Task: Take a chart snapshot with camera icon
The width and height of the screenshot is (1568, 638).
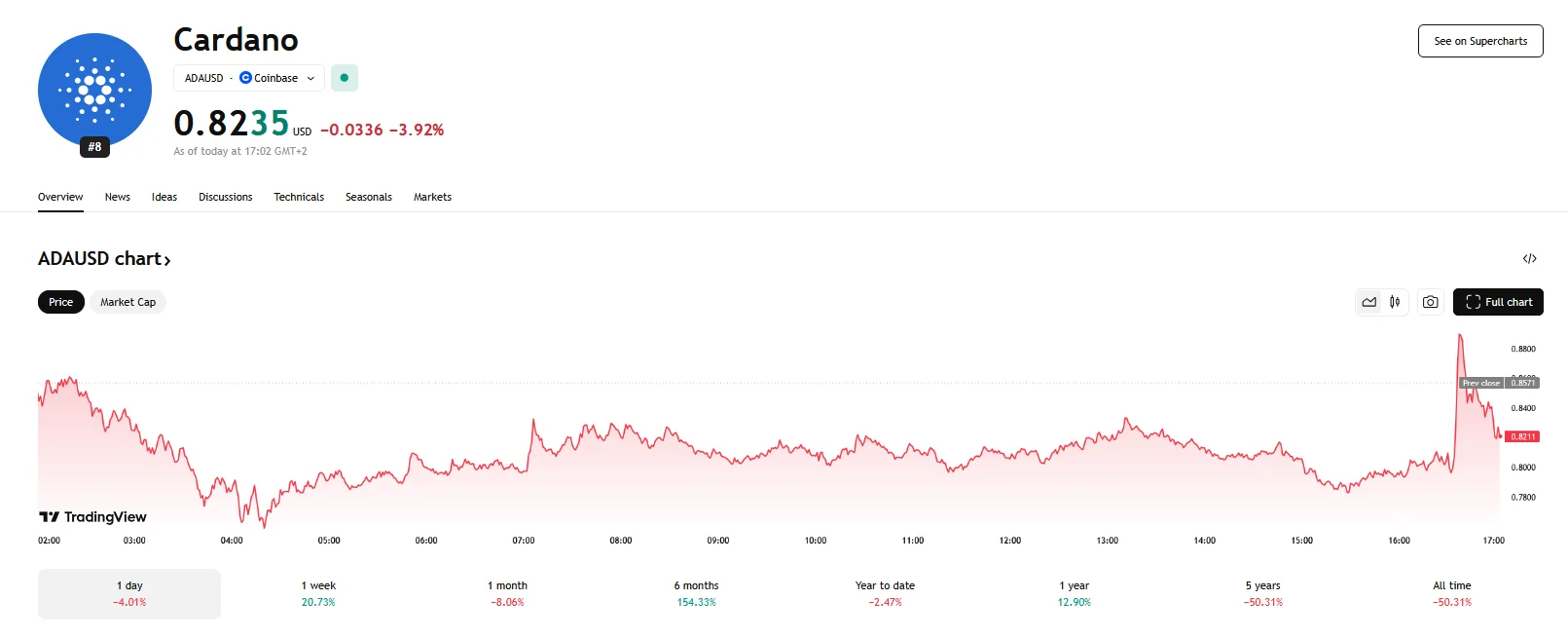Action: point(1430,302)
